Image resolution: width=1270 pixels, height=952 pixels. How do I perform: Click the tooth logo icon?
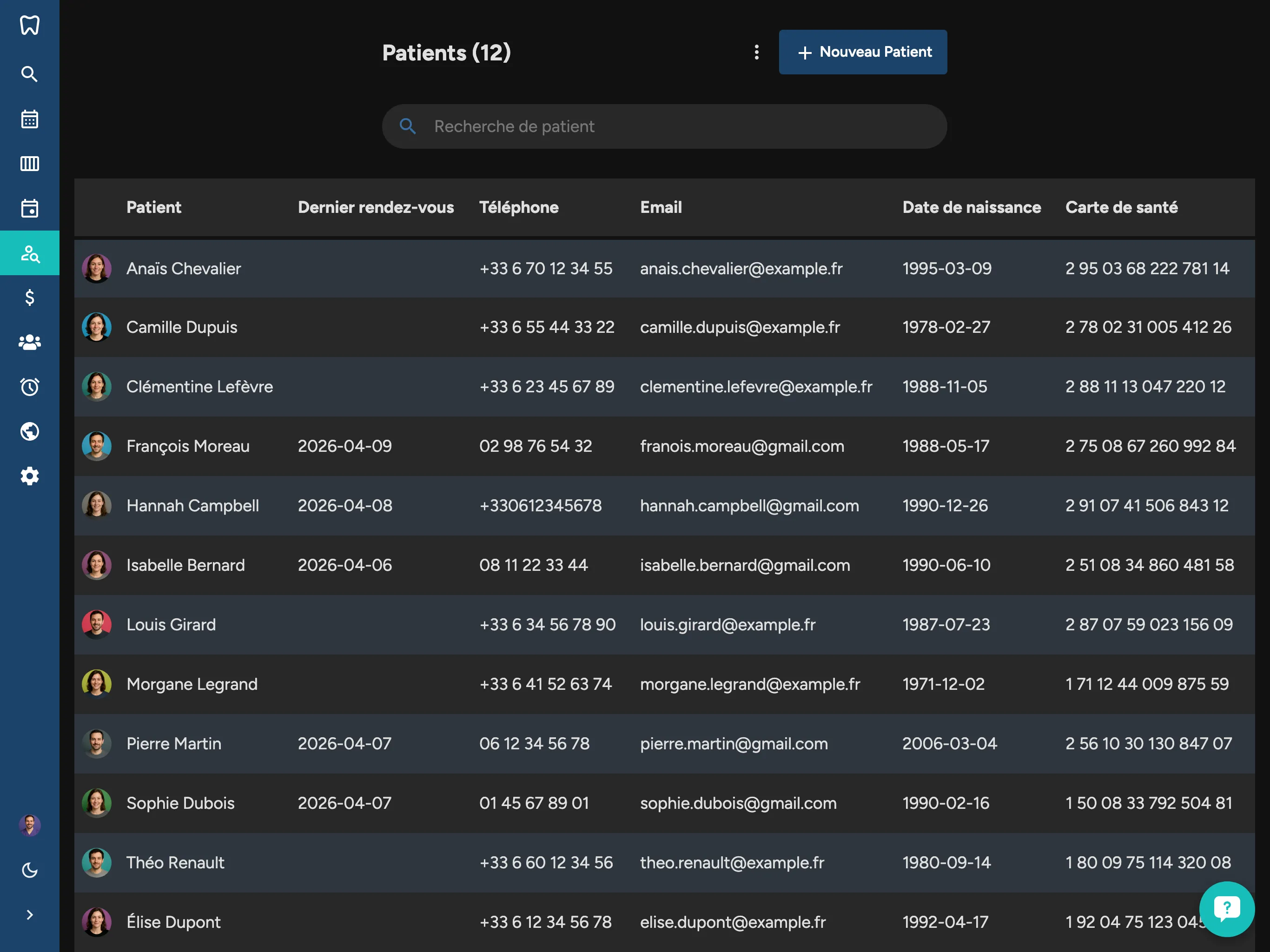coord(29,25)
